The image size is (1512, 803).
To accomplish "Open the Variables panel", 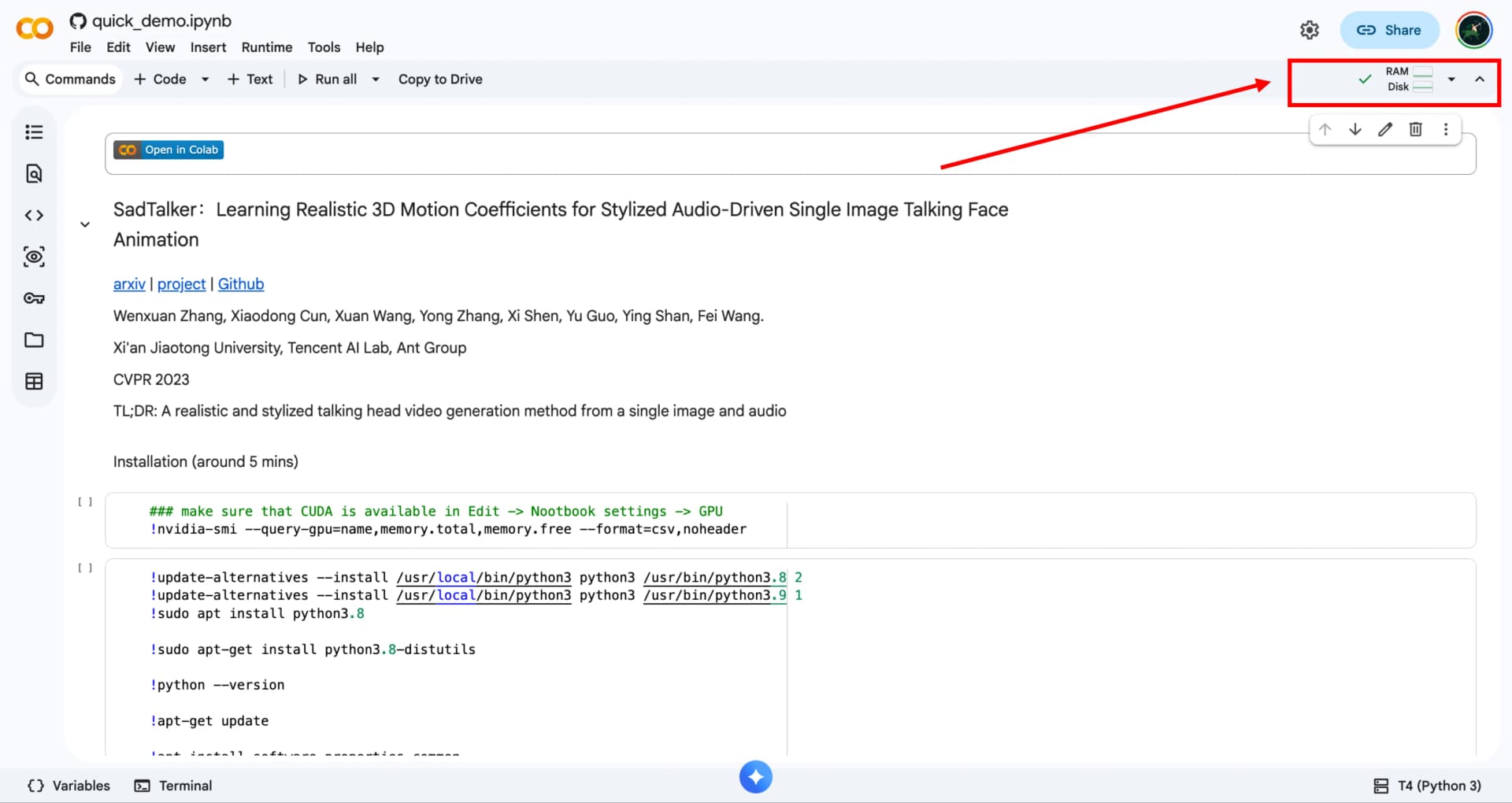I will tap(69, 786).
